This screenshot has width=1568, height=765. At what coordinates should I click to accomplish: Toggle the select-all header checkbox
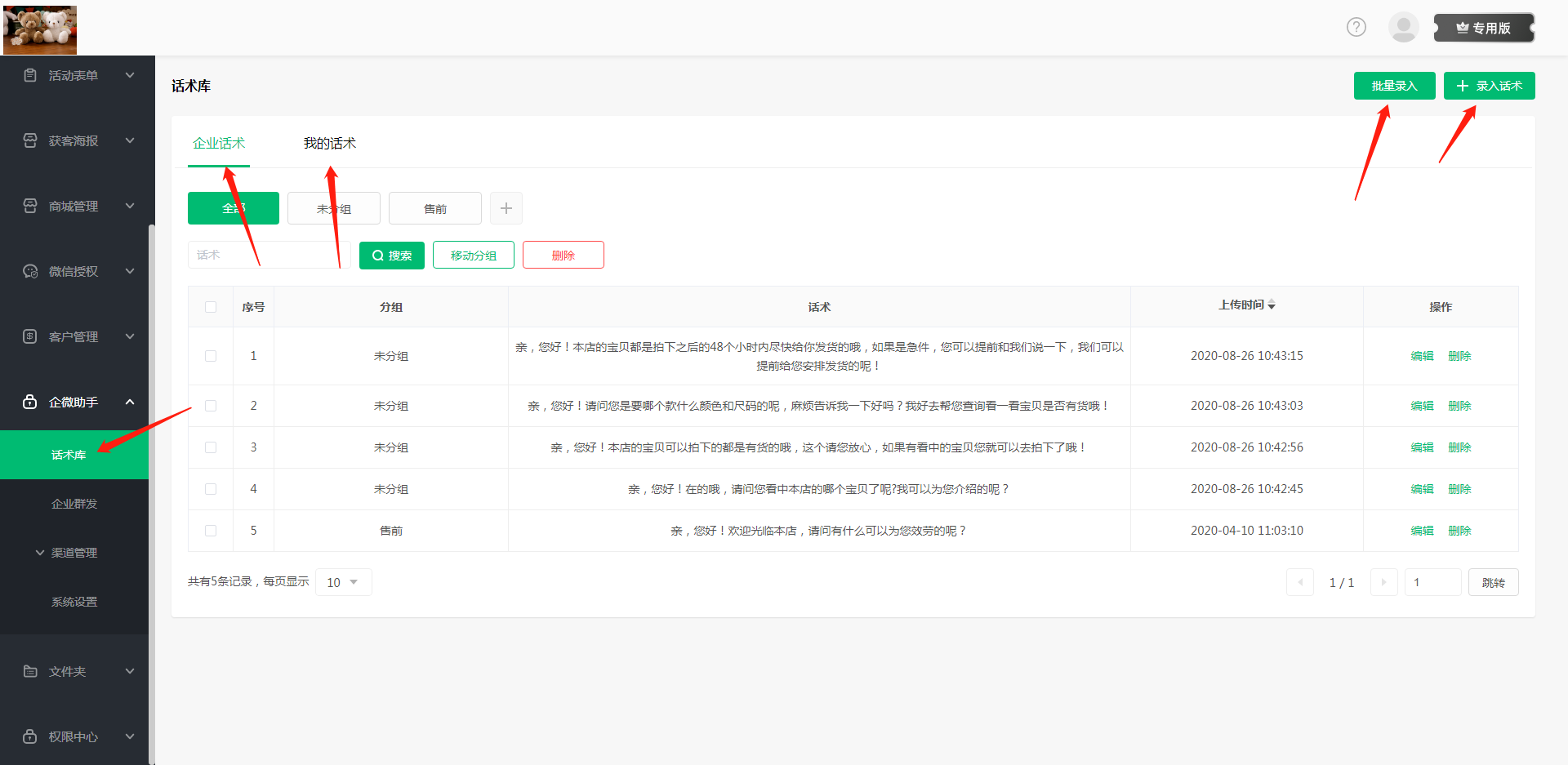click(x=211, y=307)
